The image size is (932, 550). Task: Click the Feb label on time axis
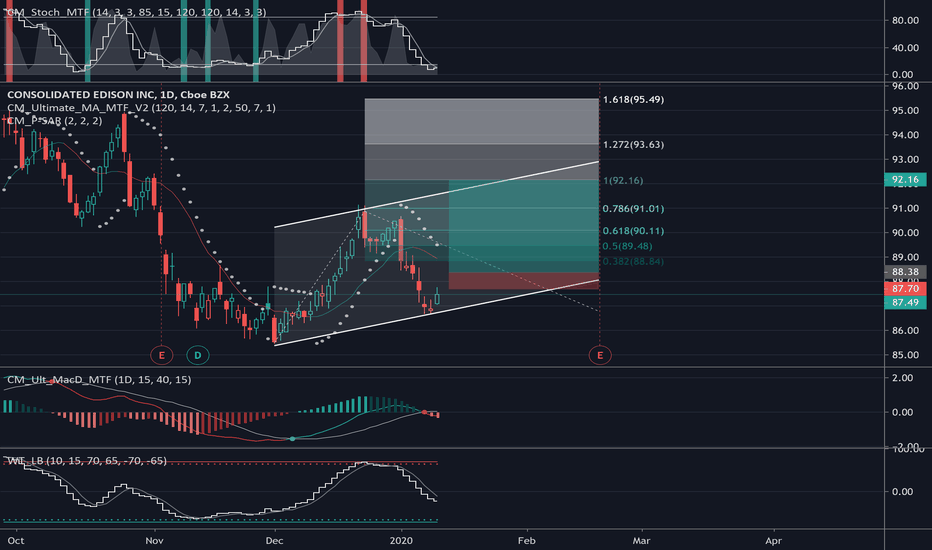(x=527, y=540)
